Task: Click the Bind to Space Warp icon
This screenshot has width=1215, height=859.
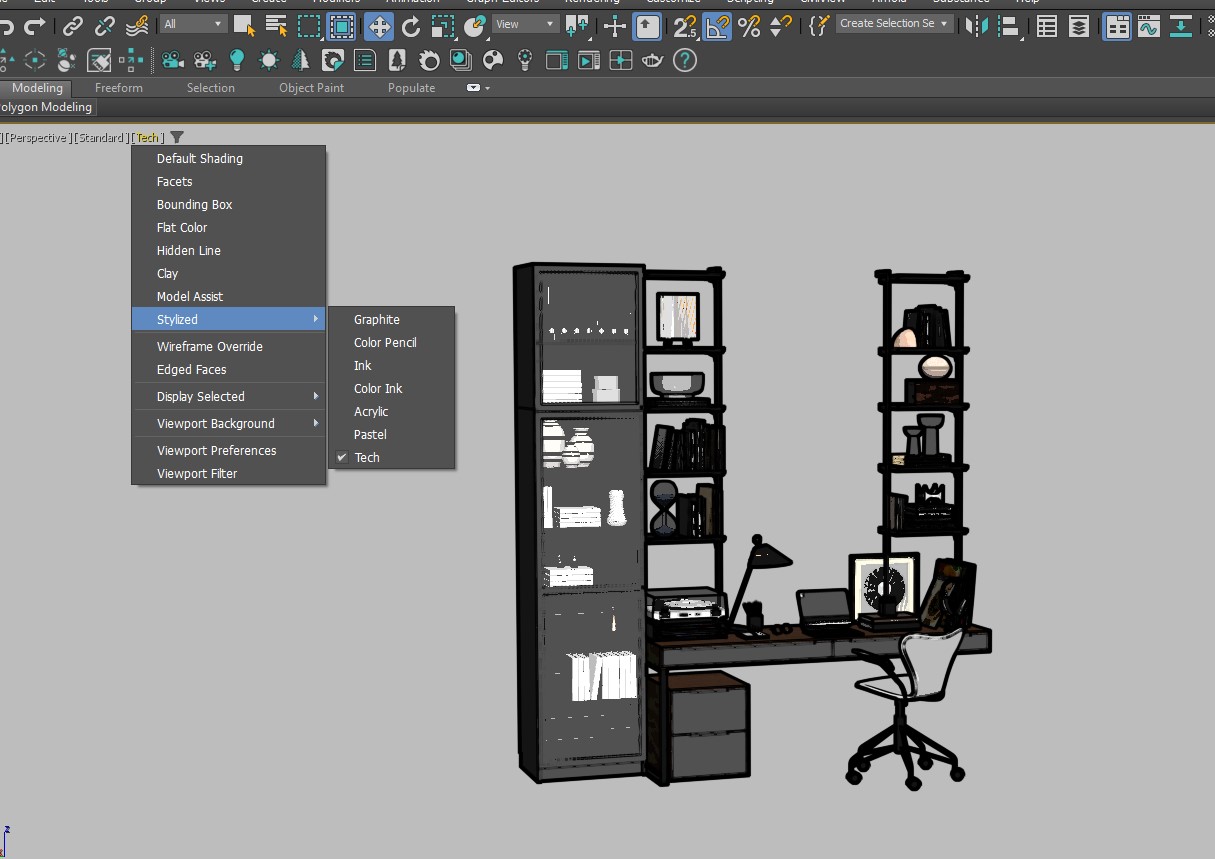Action: (x=137, y=26)
